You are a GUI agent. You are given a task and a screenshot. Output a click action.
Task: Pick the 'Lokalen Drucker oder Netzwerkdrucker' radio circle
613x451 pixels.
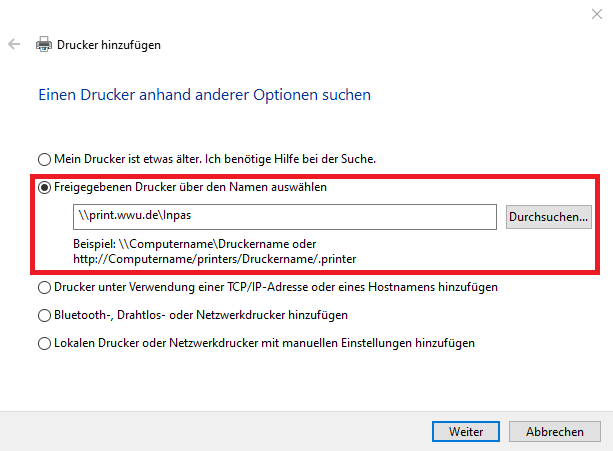tap(44, 344)
